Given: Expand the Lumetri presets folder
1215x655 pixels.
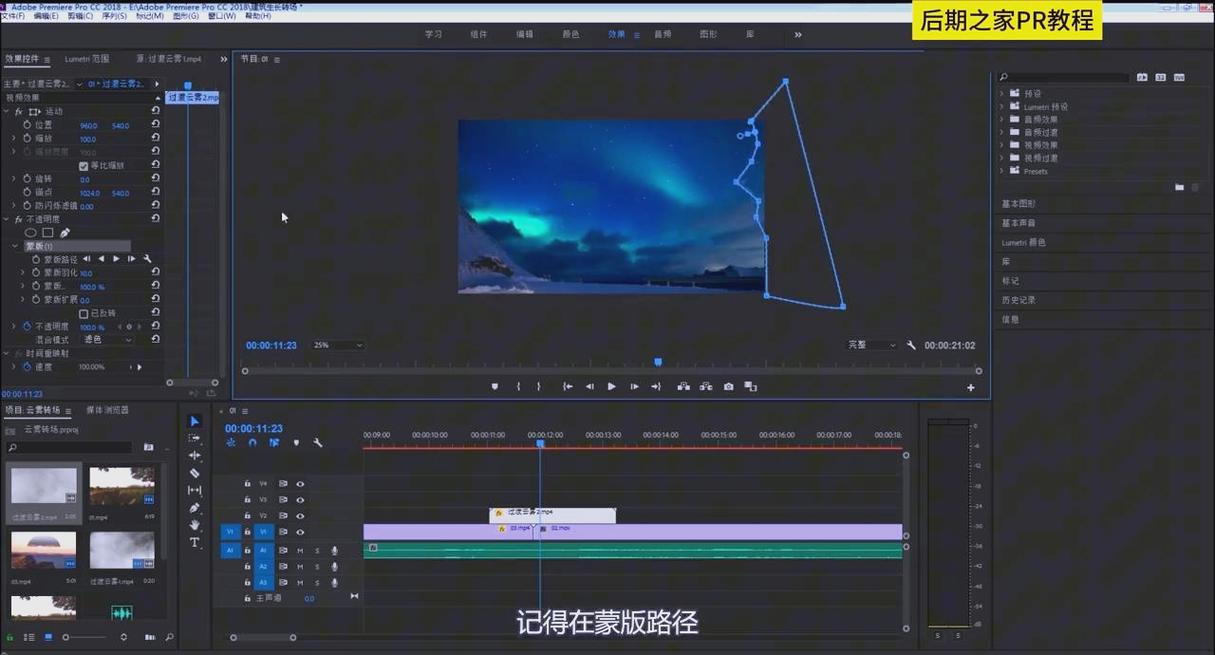Looking at the screenshot, I should click(x=1002, y=106).
